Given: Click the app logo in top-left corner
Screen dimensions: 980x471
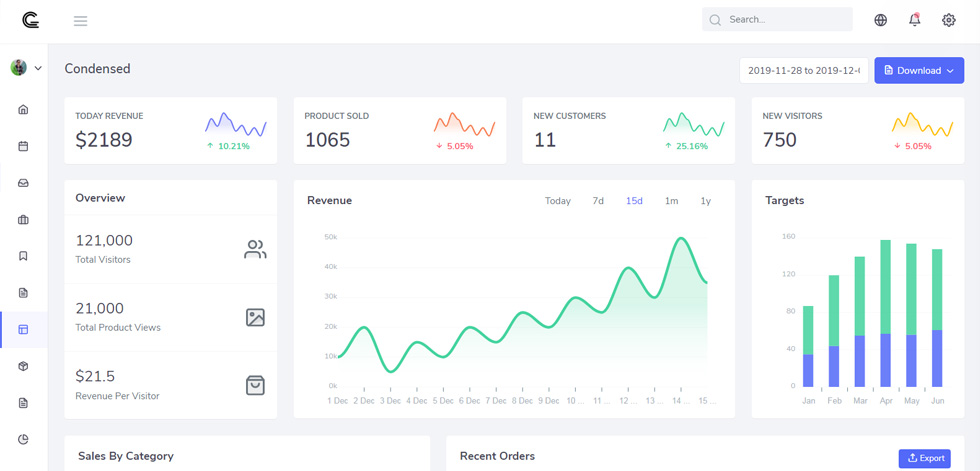Looking at the screenshot, I should 31,20.
